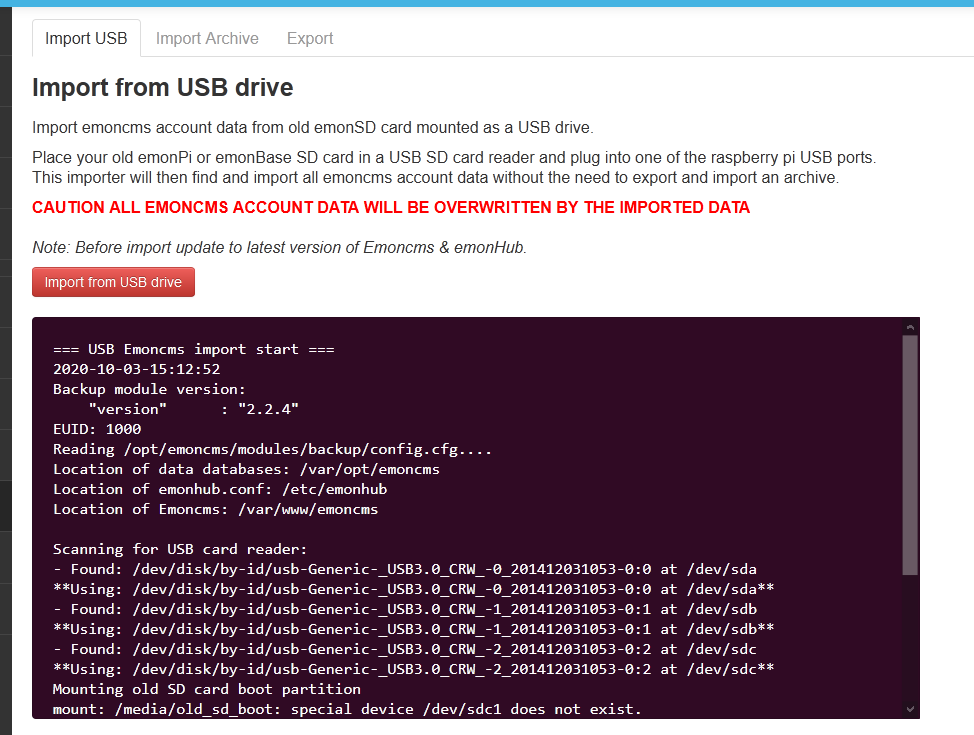The height and width of the screenshot is (735, 974).
Task: Click the 'EUID: 1000' log line
Action: [97, 429]
